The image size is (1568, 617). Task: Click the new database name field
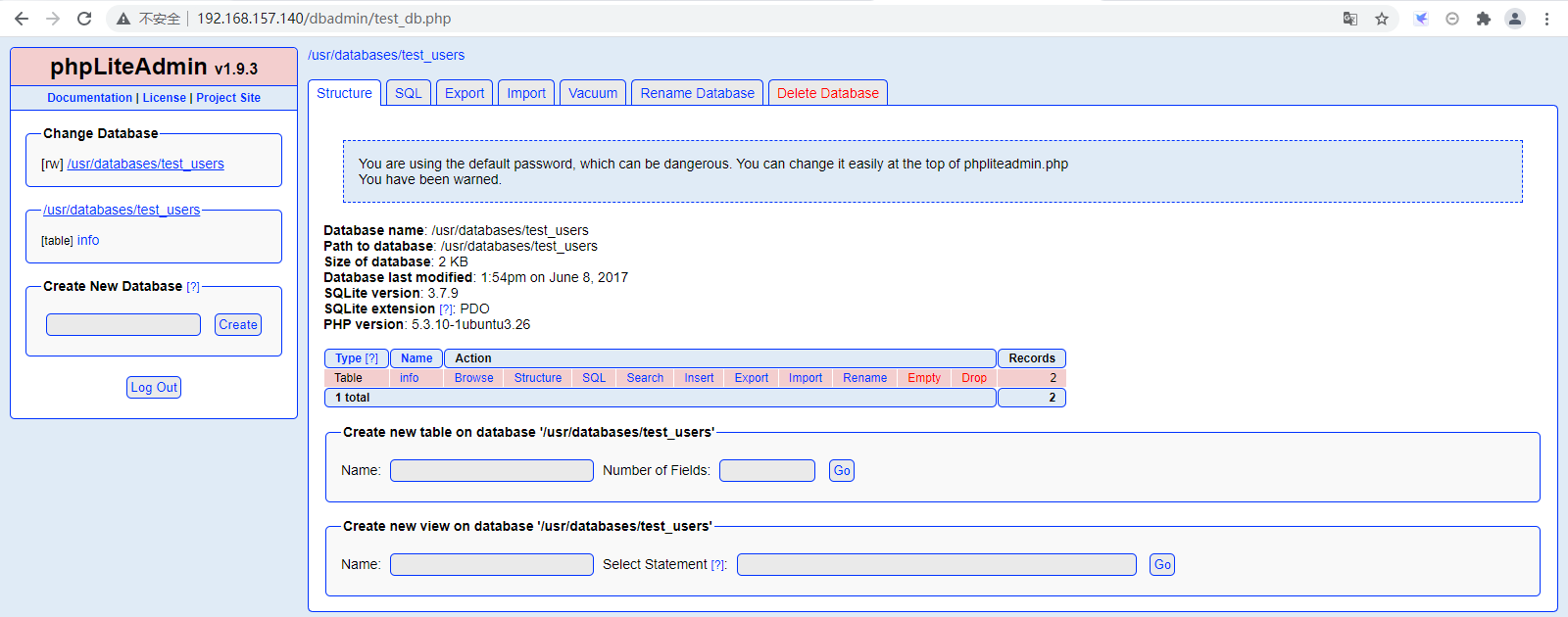[x=123, y=324]
